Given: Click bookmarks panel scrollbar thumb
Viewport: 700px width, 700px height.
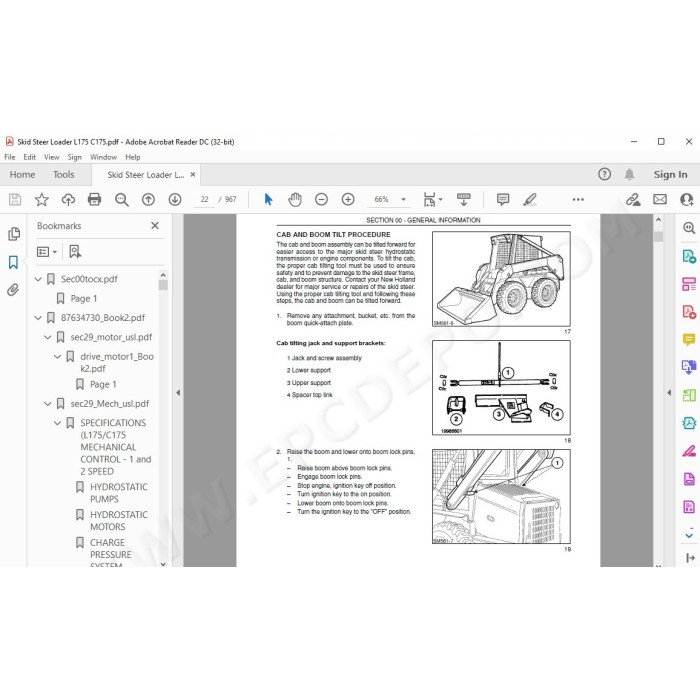Looking at the screenshot, I should point(163,285).
